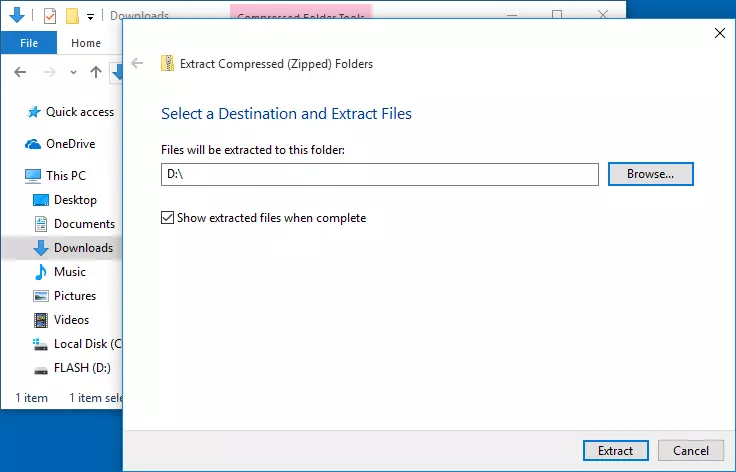This screenshot has width=736, height=472.
Task: Open the Customize Quick Access Toolbar dropdown
Action: [90, 17]
